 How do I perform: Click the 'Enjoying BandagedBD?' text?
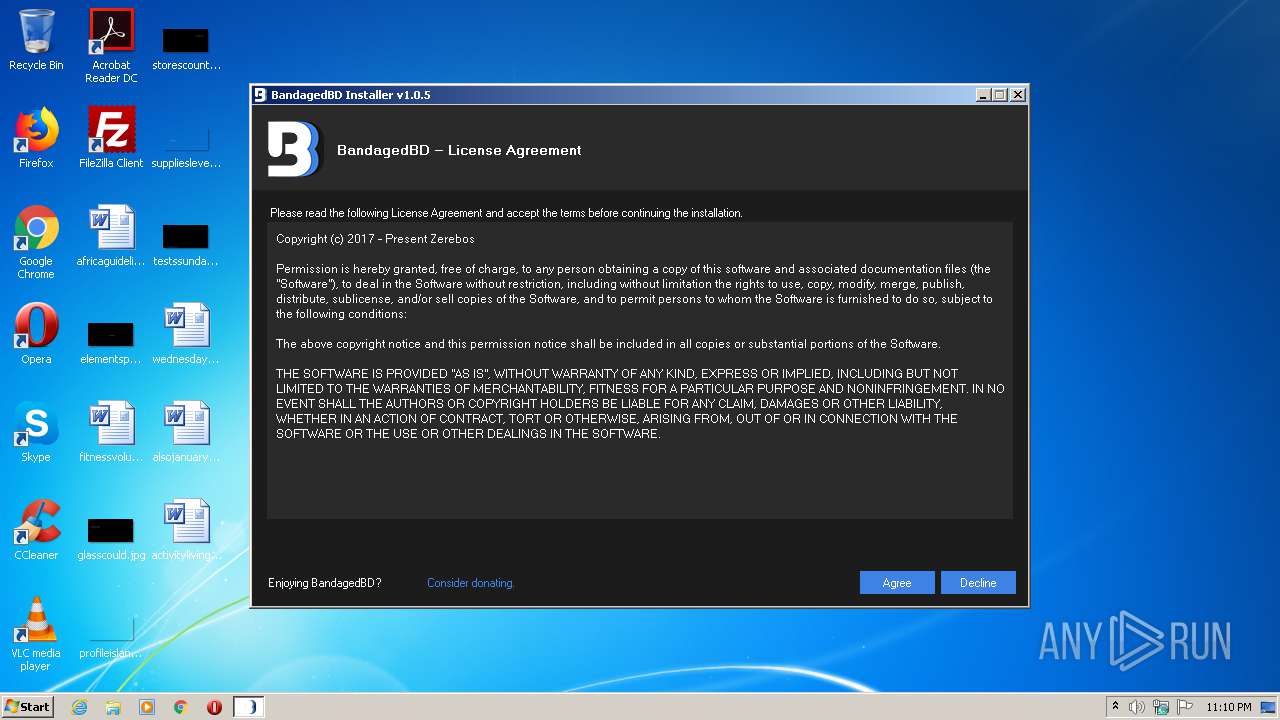tap(325, 583)
